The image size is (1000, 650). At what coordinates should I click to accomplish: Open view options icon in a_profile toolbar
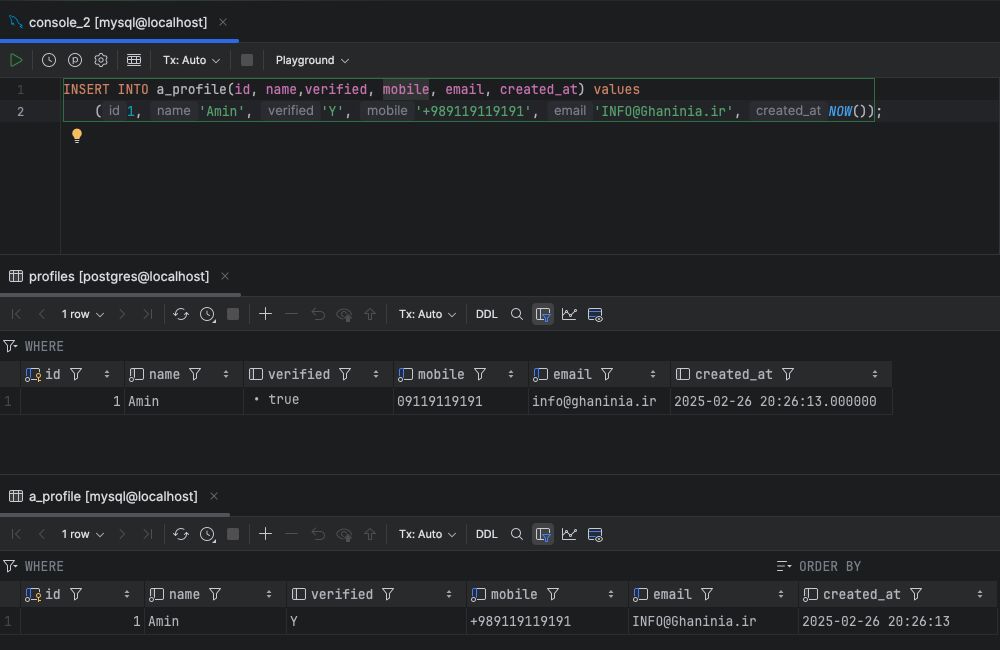[x=595, y=535]
